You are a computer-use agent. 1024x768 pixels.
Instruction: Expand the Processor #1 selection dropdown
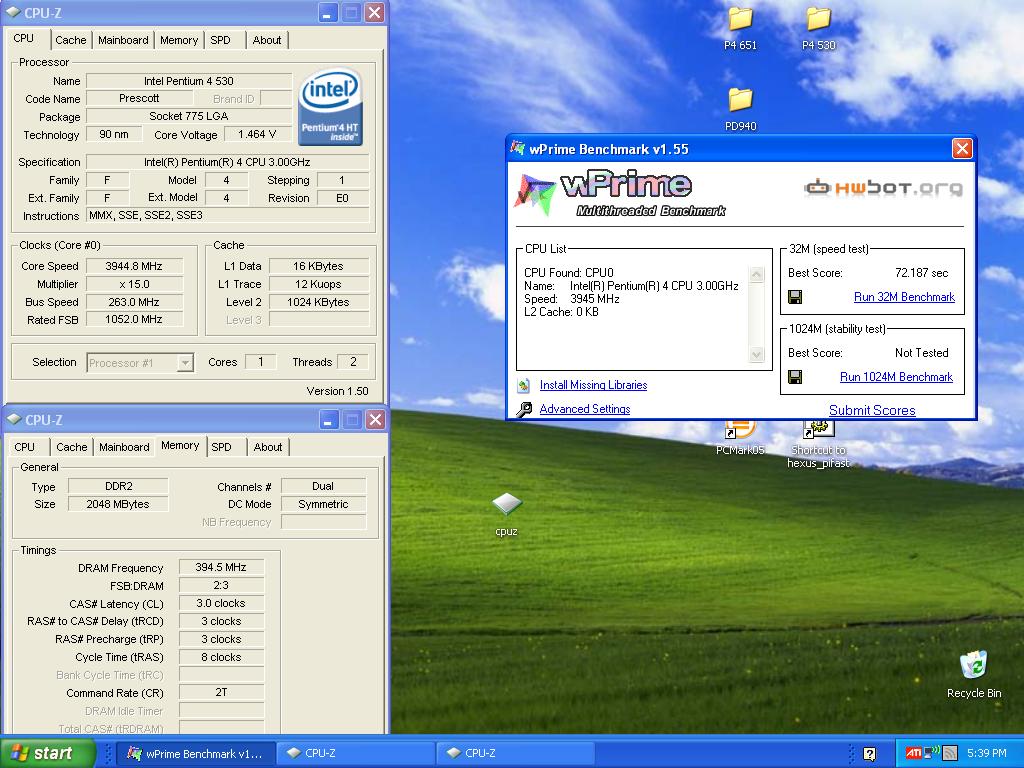pyautogui.click(x=185, y=362)
